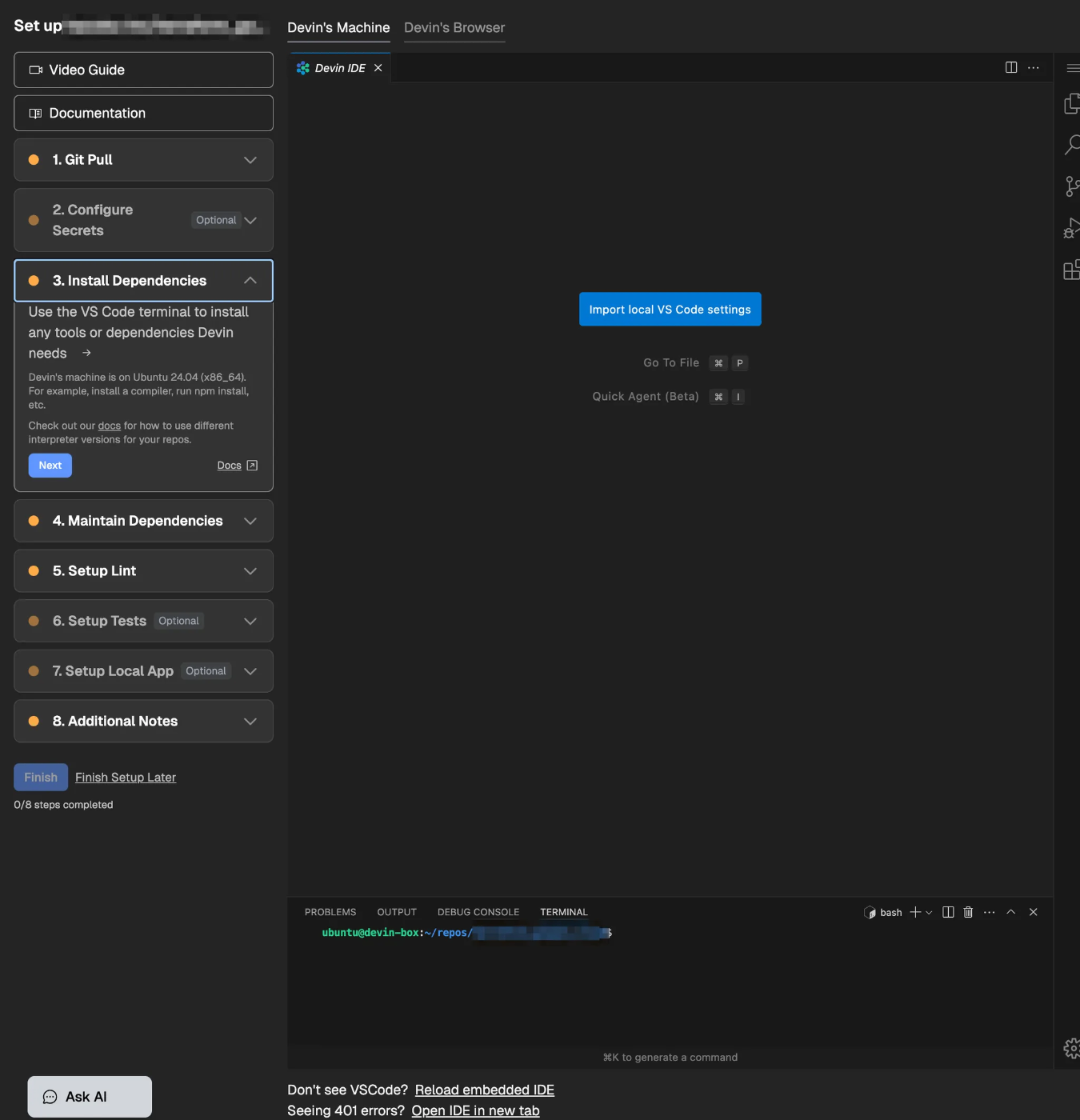Viewport: 1080px width, 1120px height.
Task: Click the inline 'docs' link in description
Action: click(x=110, y=426)
